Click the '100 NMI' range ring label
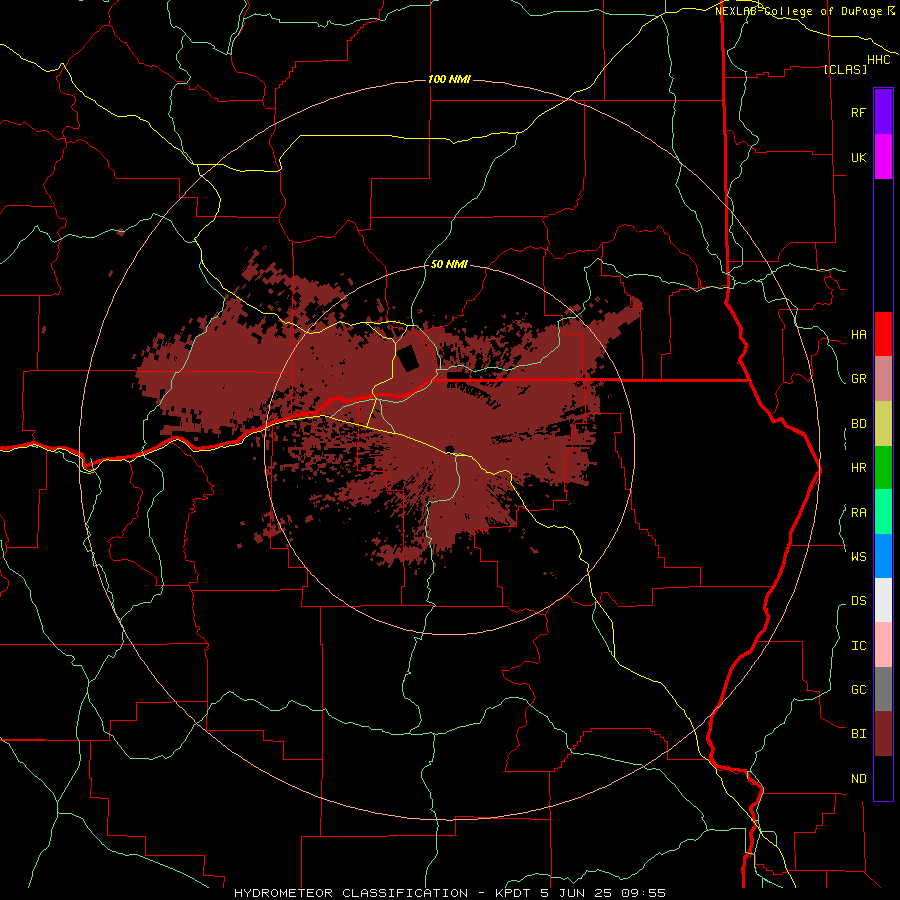The image size is (900, 900). click(x=449, y=79)
